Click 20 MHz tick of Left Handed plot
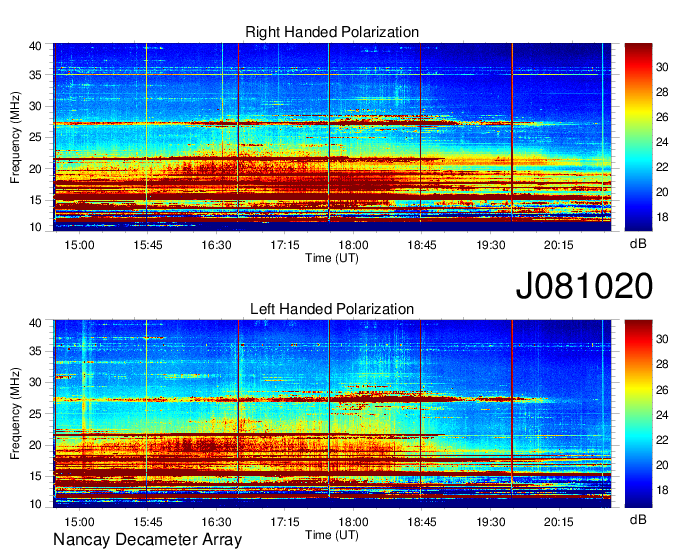 [36, 445]
